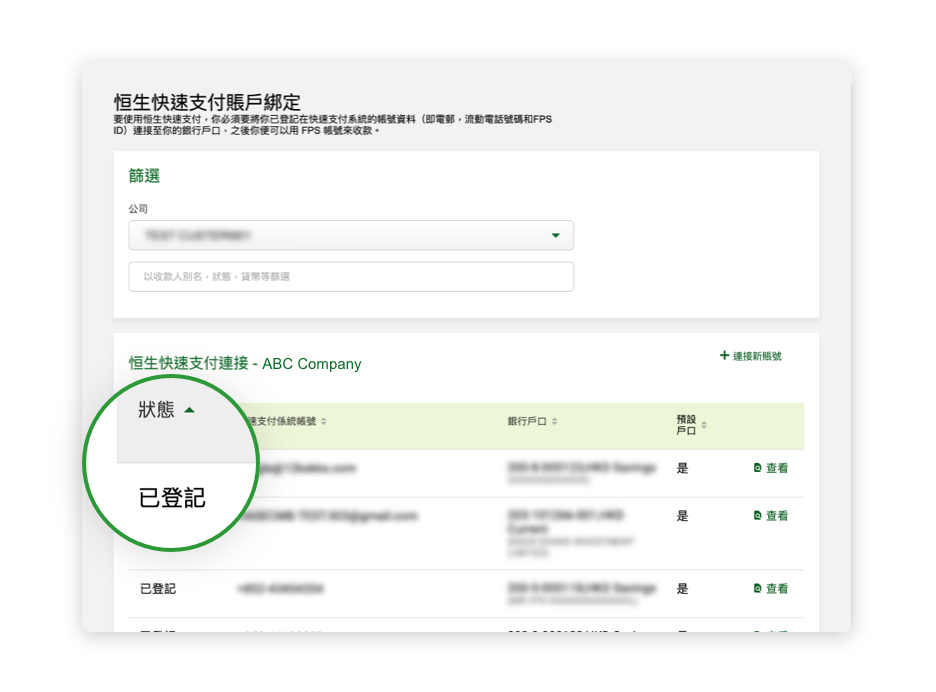Sort by the 狀態 column header

(156, 410)
